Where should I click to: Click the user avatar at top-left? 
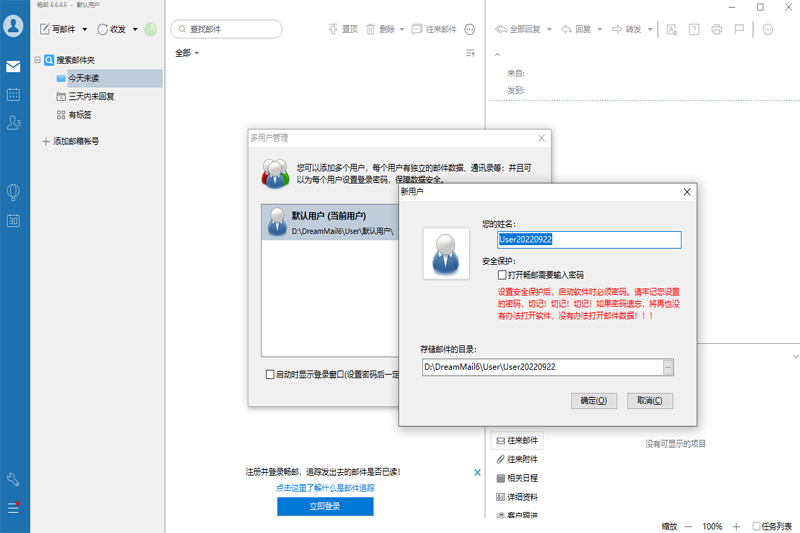click(14, 27)
